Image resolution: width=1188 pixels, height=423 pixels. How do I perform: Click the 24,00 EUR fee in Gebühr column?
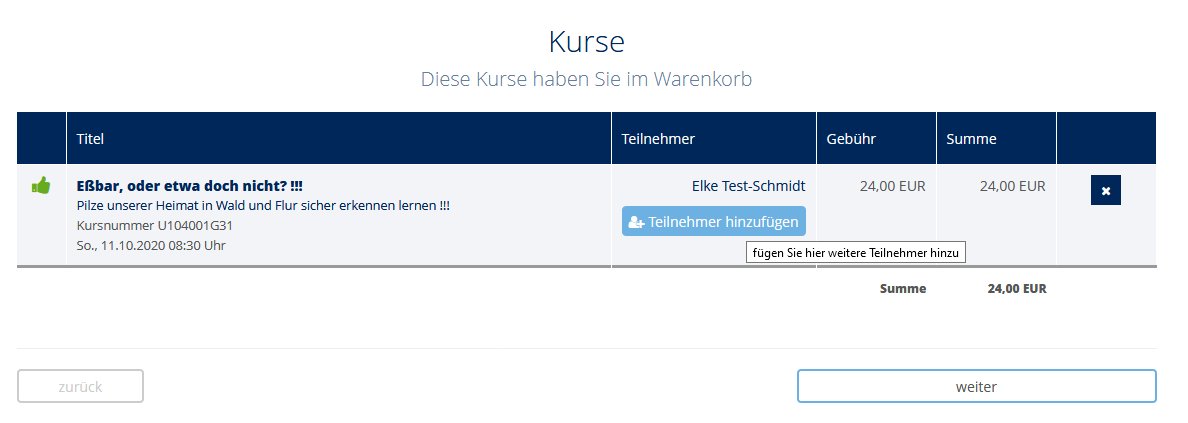click(892, 186)
